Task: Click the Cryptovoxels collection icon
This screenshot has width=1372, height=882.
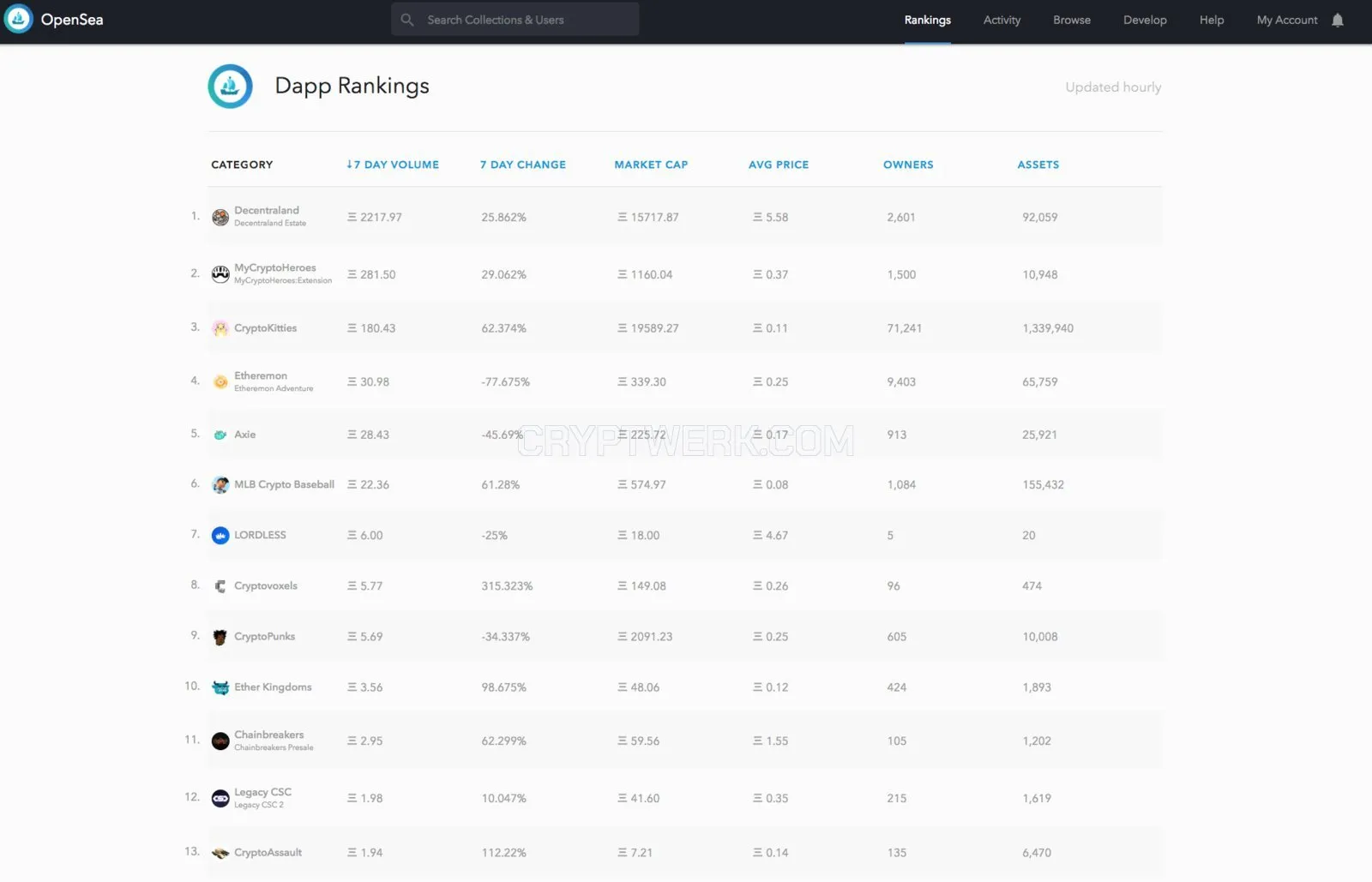Action: [x=220, y=586]
